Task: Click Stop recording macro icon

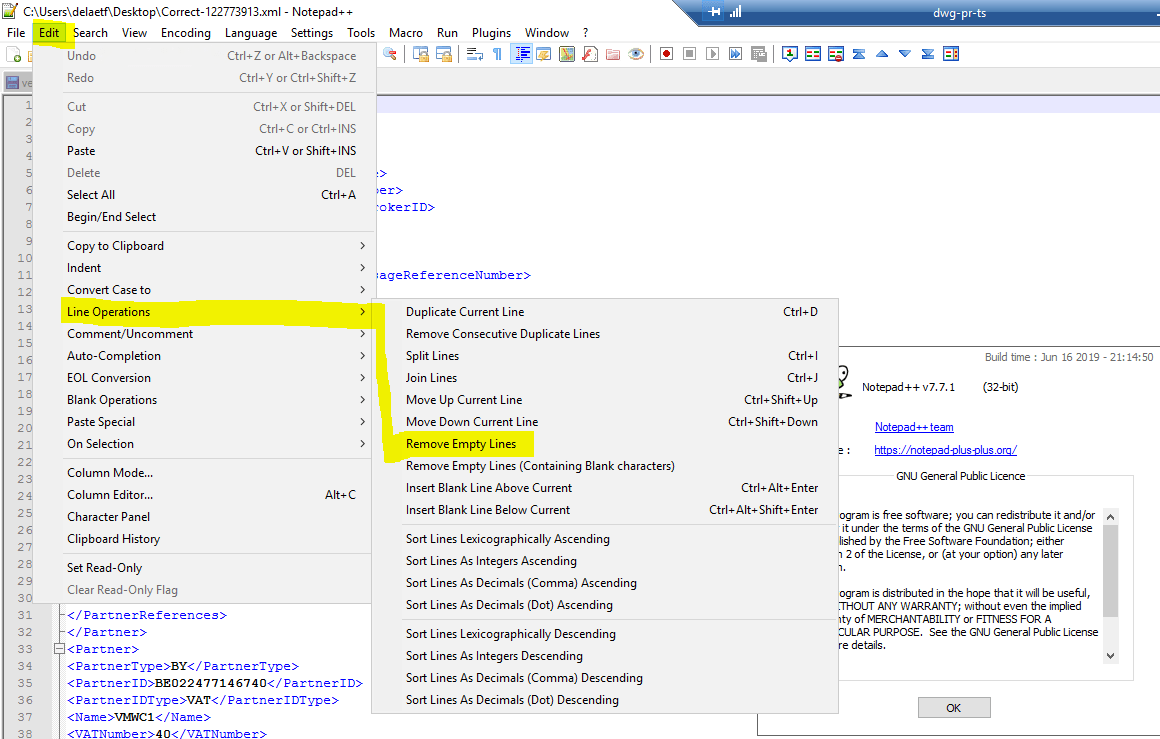Action: coord(689,54)
